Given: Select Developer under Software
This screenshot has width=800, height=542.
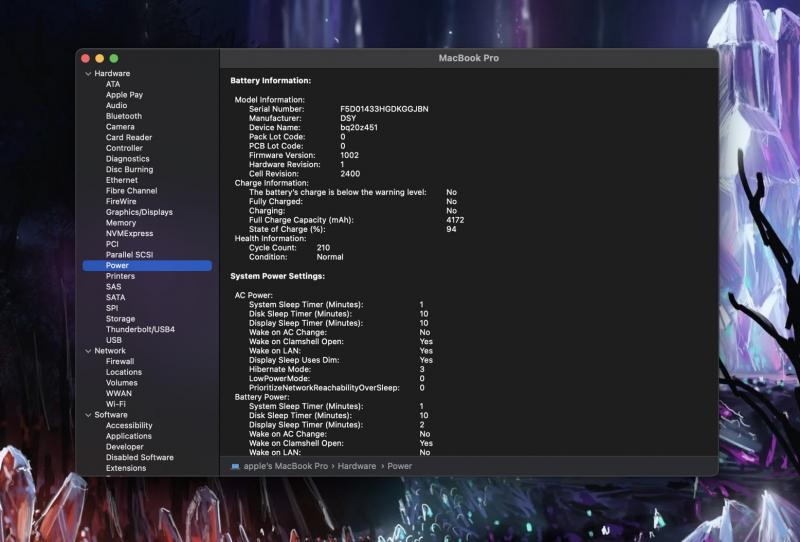Looking at the screenshot, I should coord(124,447).
